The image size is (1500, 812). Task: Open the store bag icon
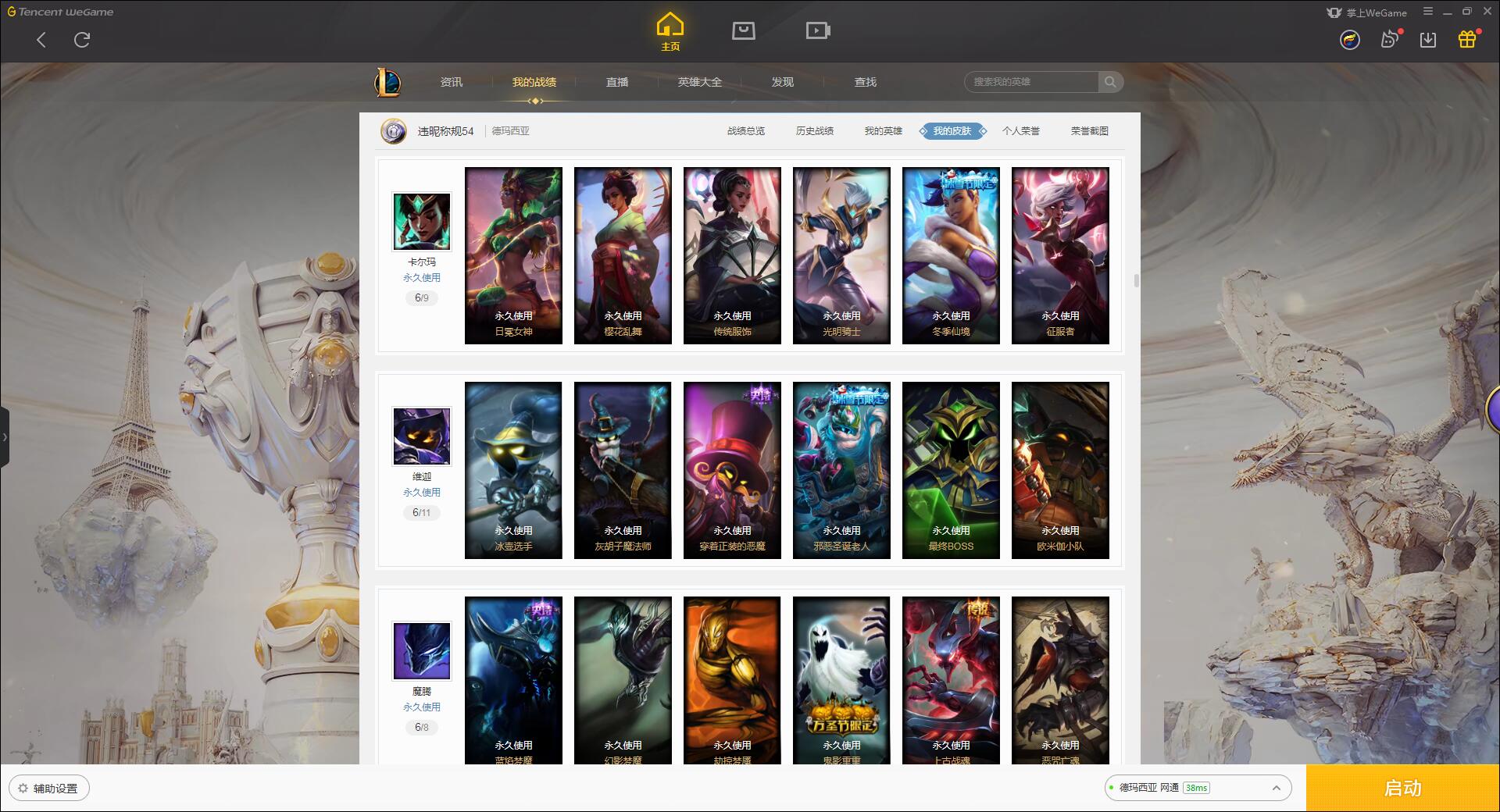(x=743, y=30)
